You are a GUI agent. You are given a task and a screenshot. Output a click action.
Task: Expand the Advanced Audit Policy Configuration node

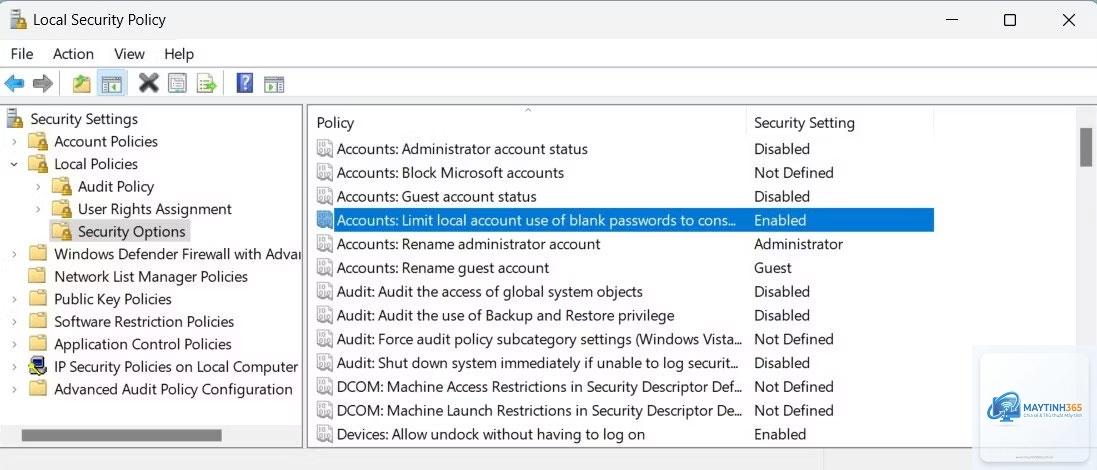14,390
